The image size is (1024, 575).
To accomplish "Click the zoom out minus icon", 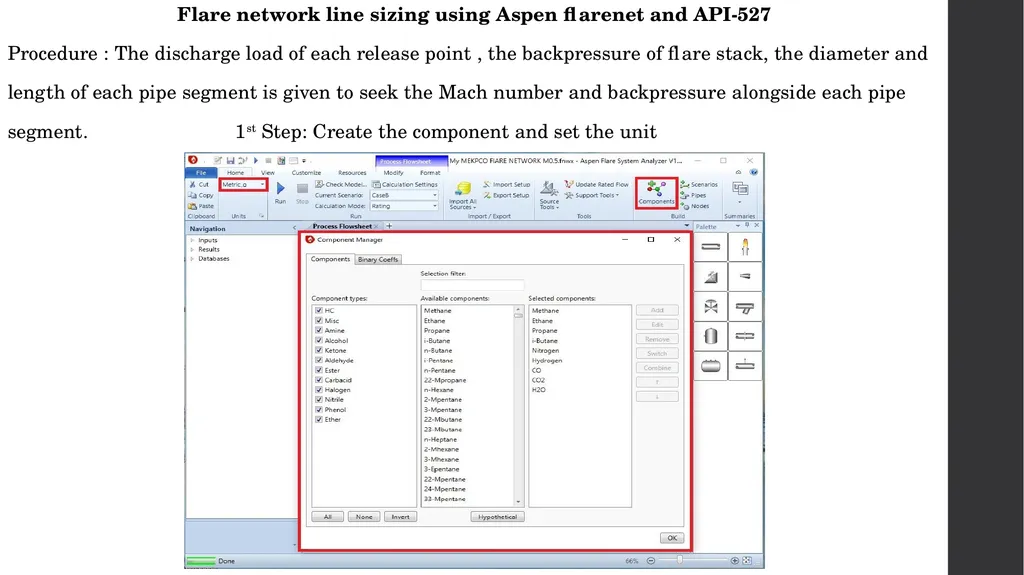I will point(650,561).
